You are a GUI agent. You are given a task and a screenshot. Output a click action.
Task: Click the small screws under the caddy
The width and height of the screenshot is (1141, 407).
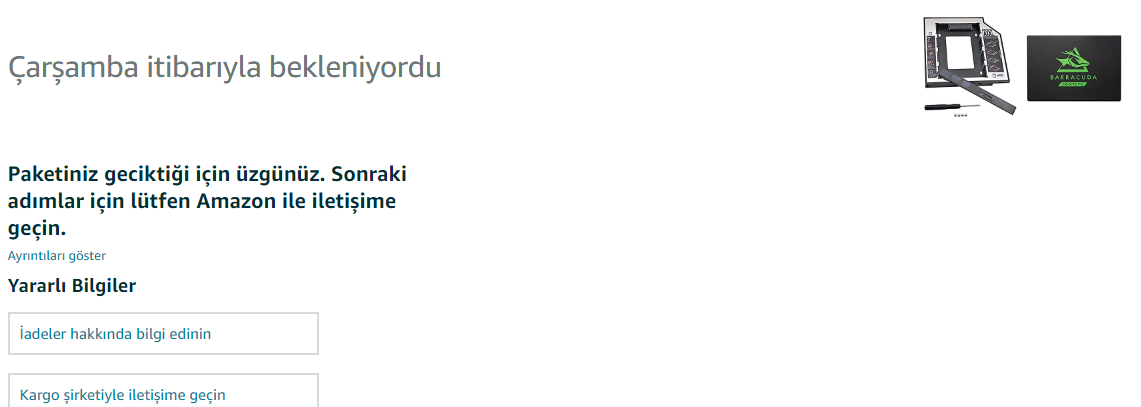tap(962, 117)
